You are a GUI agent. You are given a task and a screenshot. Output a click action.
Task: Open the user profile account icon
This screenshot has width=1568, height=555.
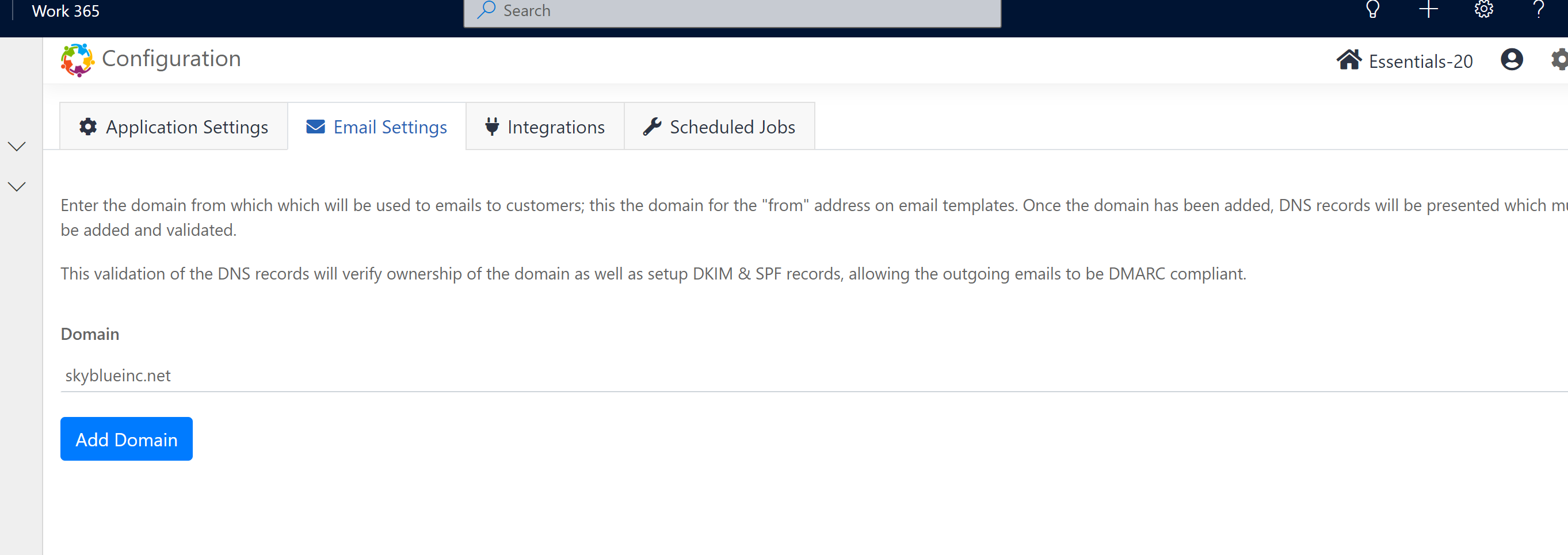1512,60
